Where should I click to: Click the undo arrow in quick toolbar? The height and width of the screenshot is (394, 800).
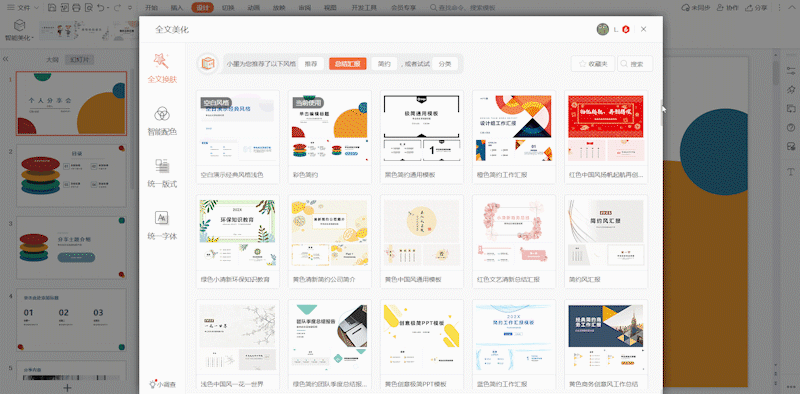tap(101, 8)
